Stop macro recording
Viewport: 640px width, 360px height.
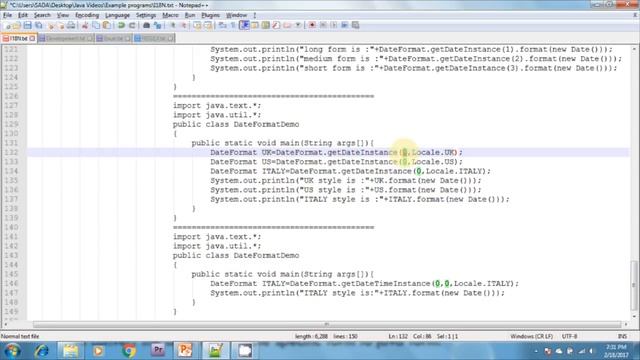pos(323,25)
